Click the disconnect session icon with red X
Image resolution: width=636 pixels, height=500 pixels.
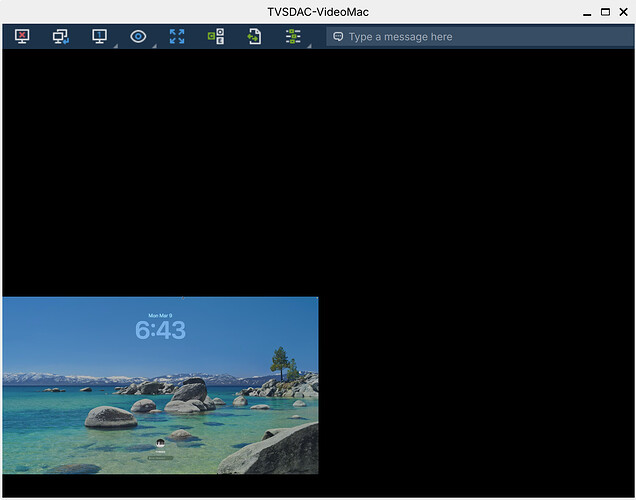coord(22,36)
